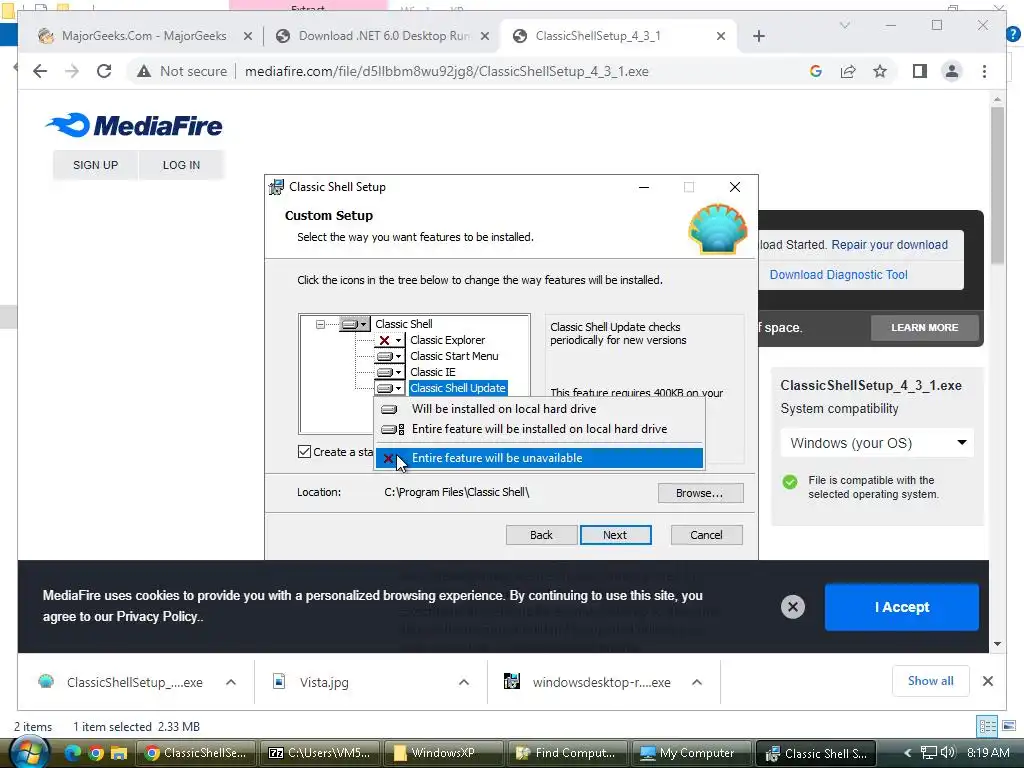The image size is (1024, 768).
Task: Select Entire feature will be installed locally
Action: click(x=539, y=429)
